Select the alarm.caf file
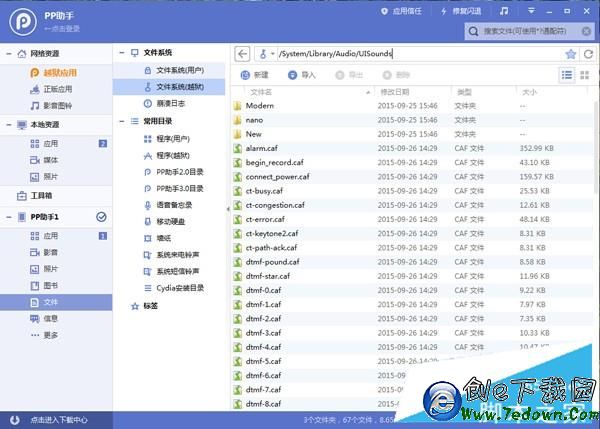The image size is (600, 429). (412, 148)
